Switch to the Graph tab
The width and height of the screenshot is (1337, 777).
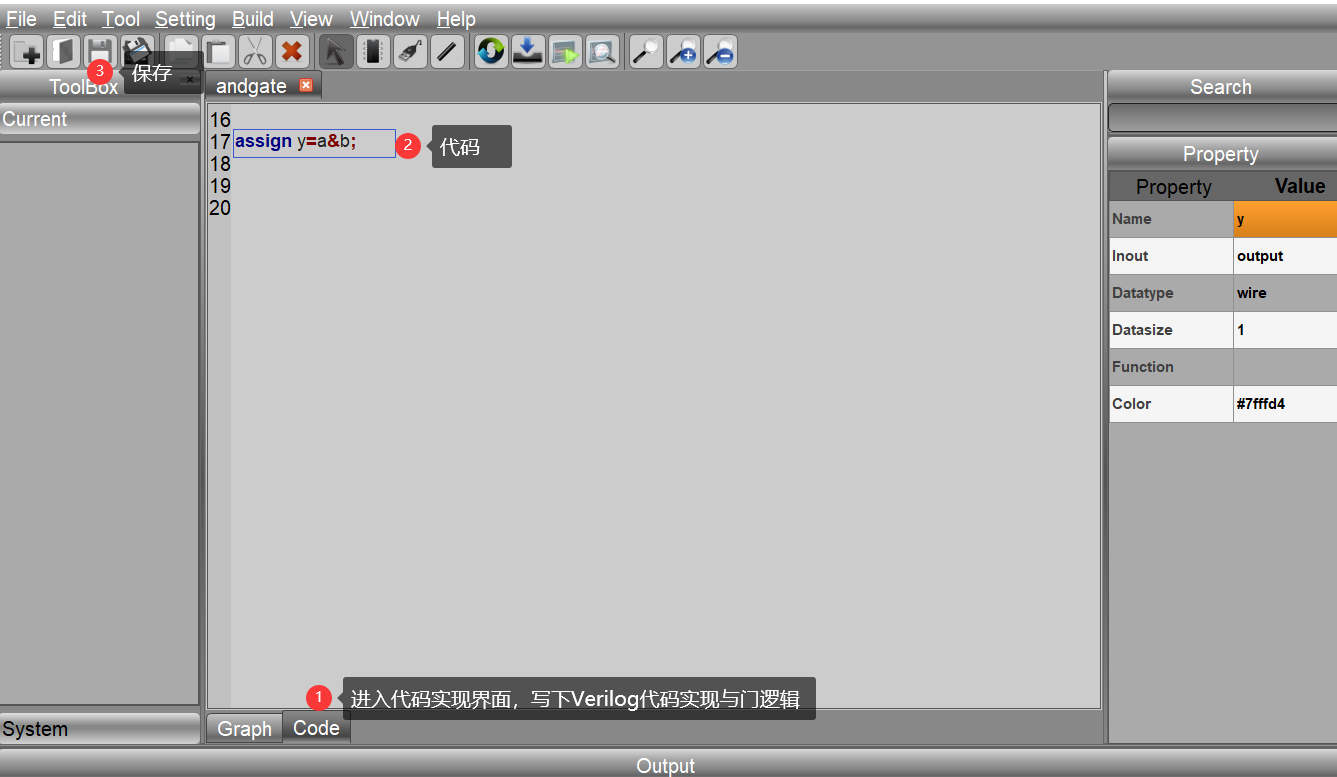click(x=245, y=729)
